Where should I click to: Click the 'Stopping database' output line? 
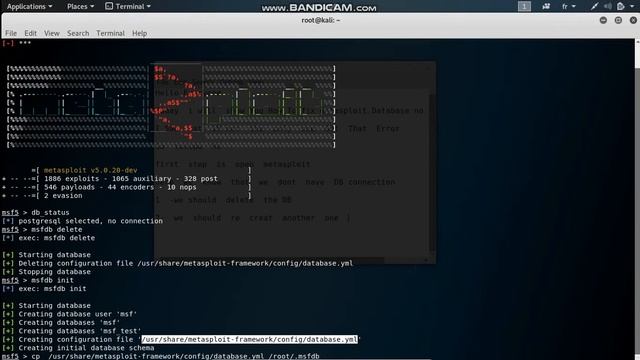[x=47, y=272]
